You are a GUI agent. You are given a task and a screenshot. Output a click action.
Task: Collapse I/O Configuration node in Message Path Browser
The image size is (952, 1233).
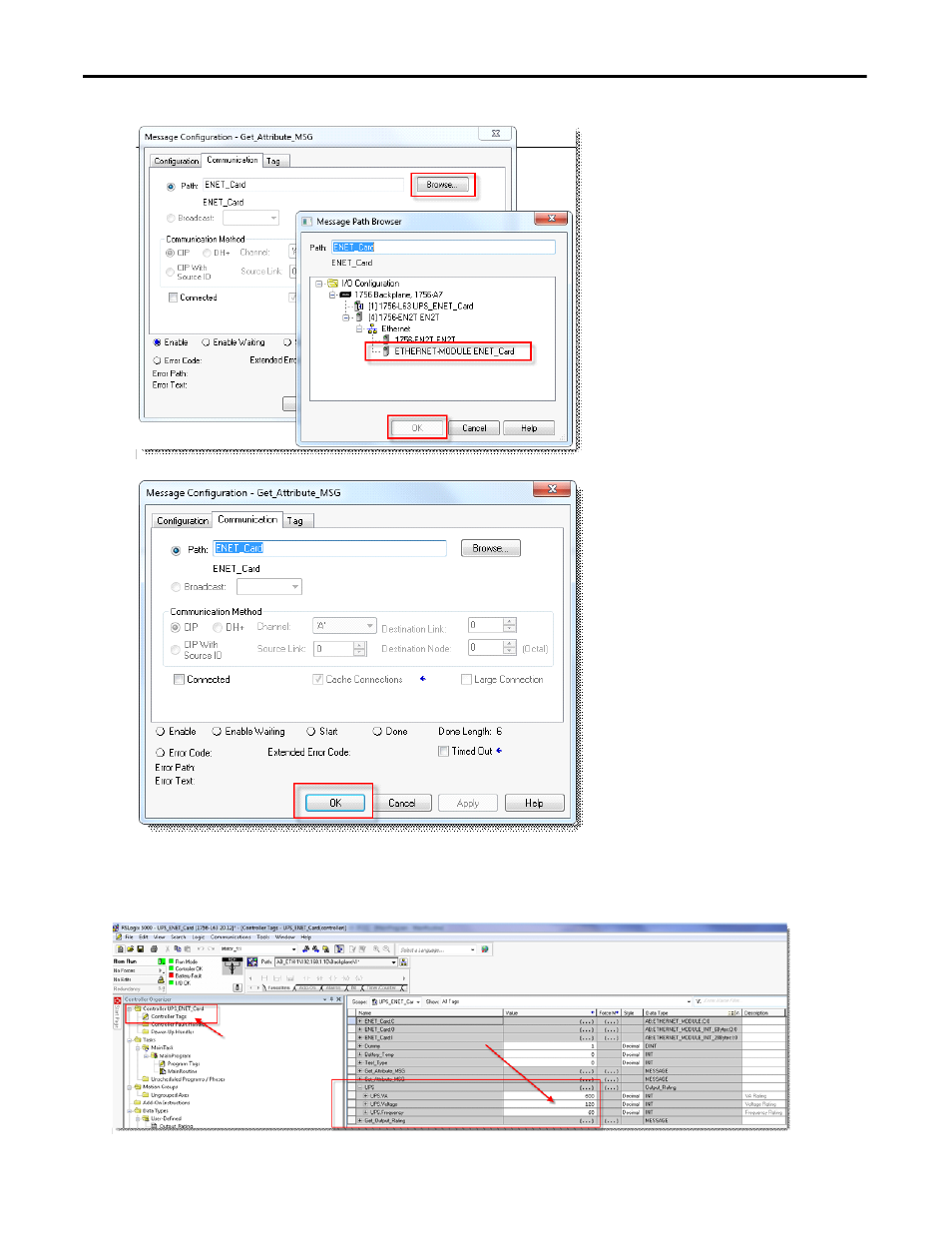[x=319, y=284]
